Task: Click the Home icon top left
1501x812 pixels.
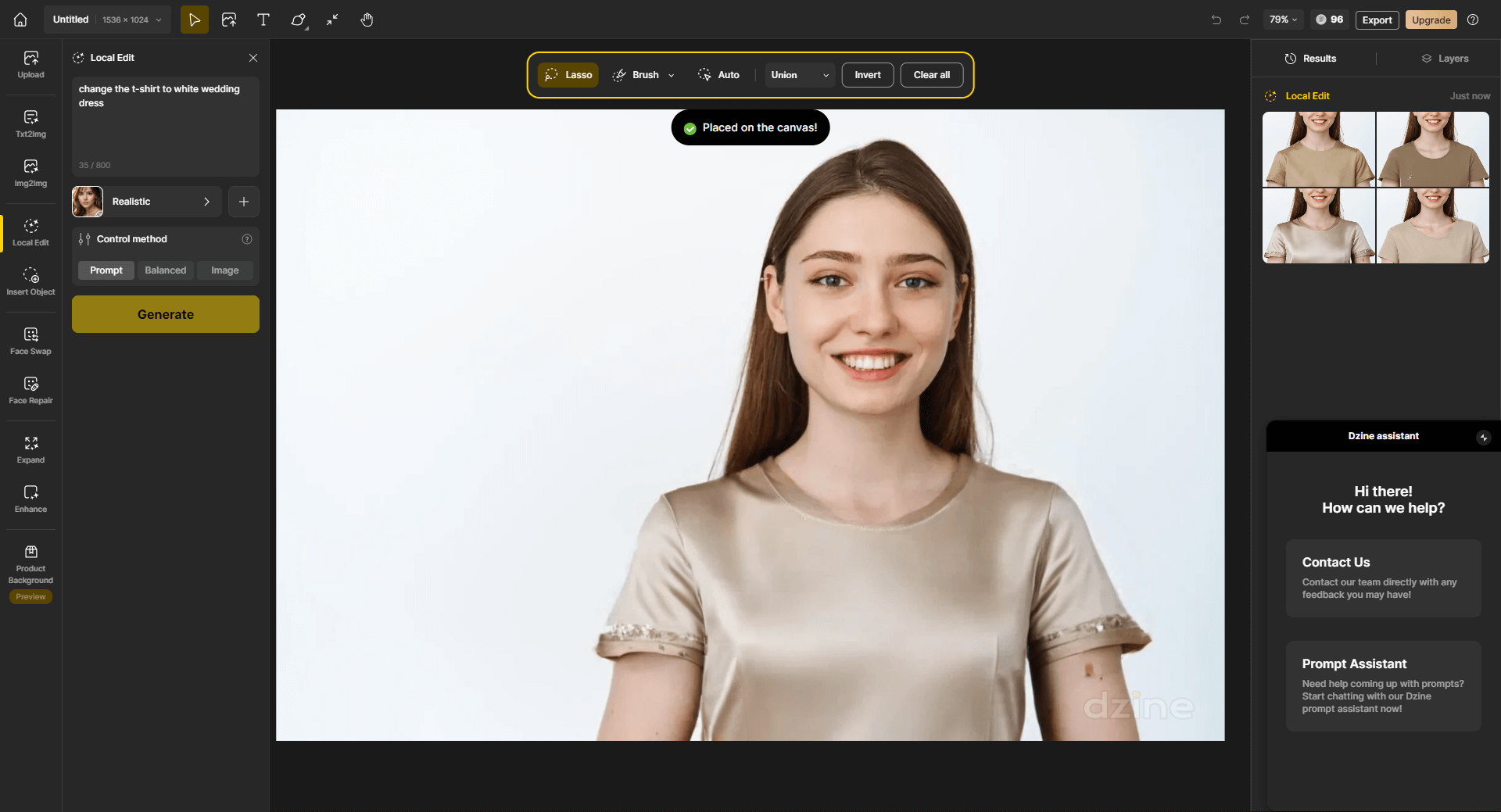Action: (x=20, y=20)
